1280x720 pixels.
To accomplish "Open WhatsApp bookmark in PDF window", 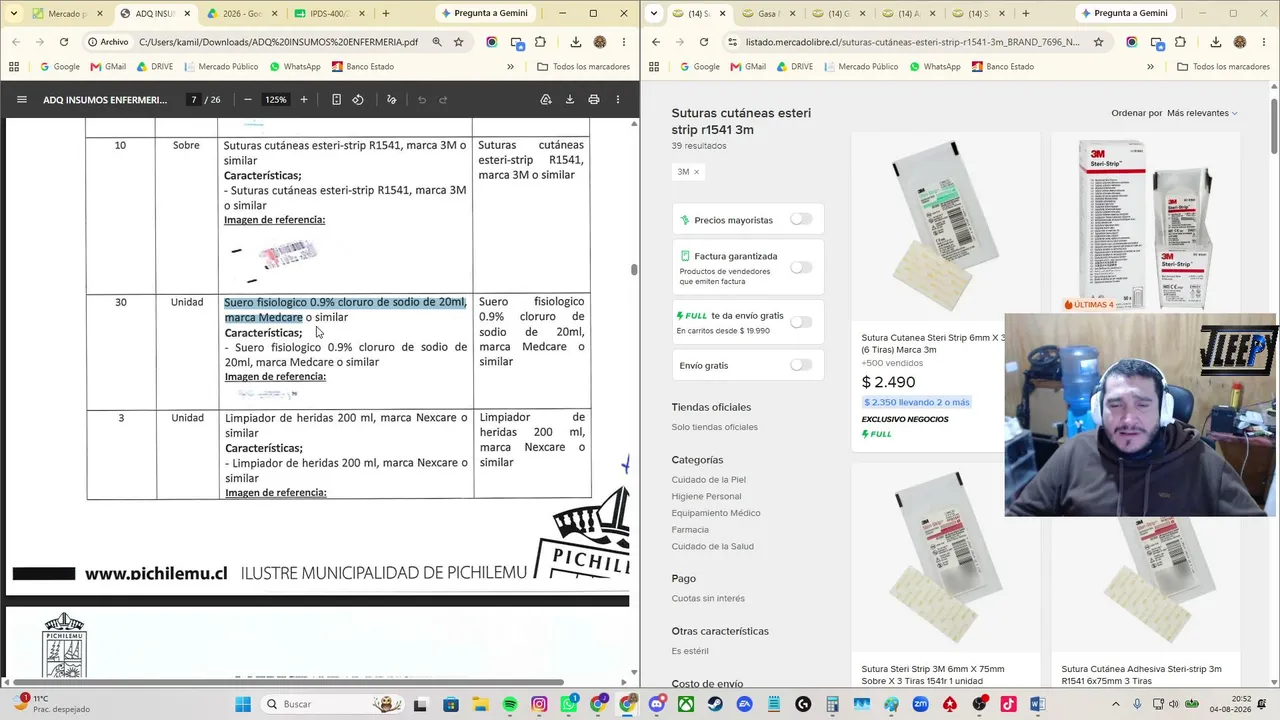I will [x=295, y=67].
